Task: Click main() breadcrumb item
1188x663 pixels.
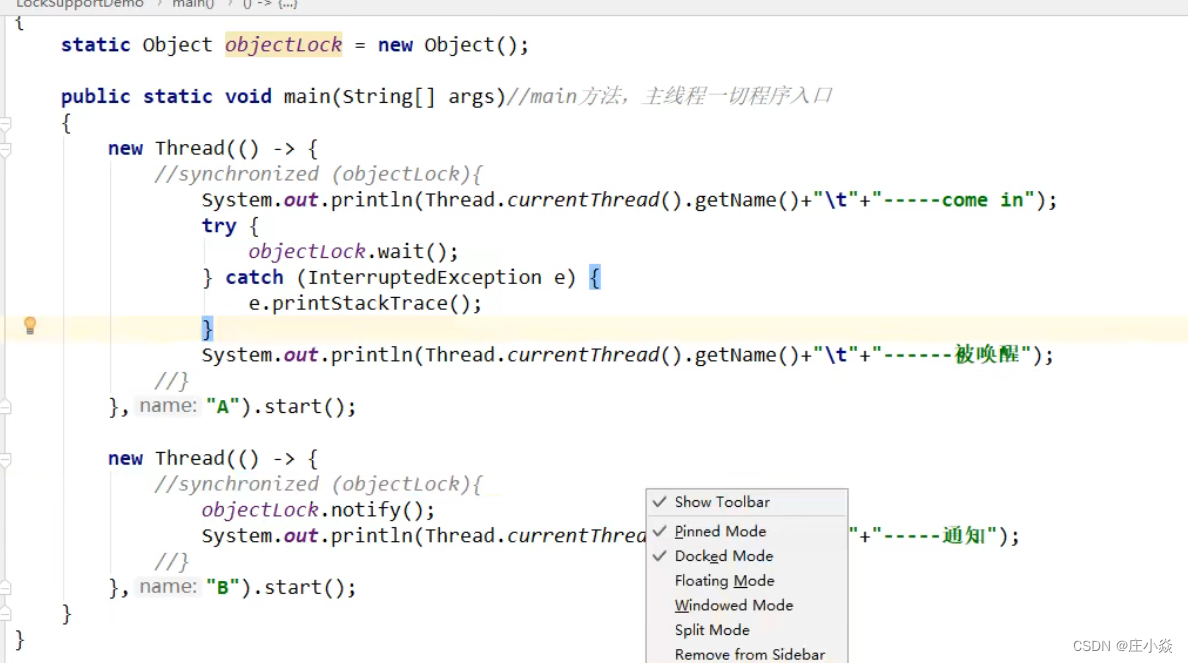Action: [x=193, y=4]
